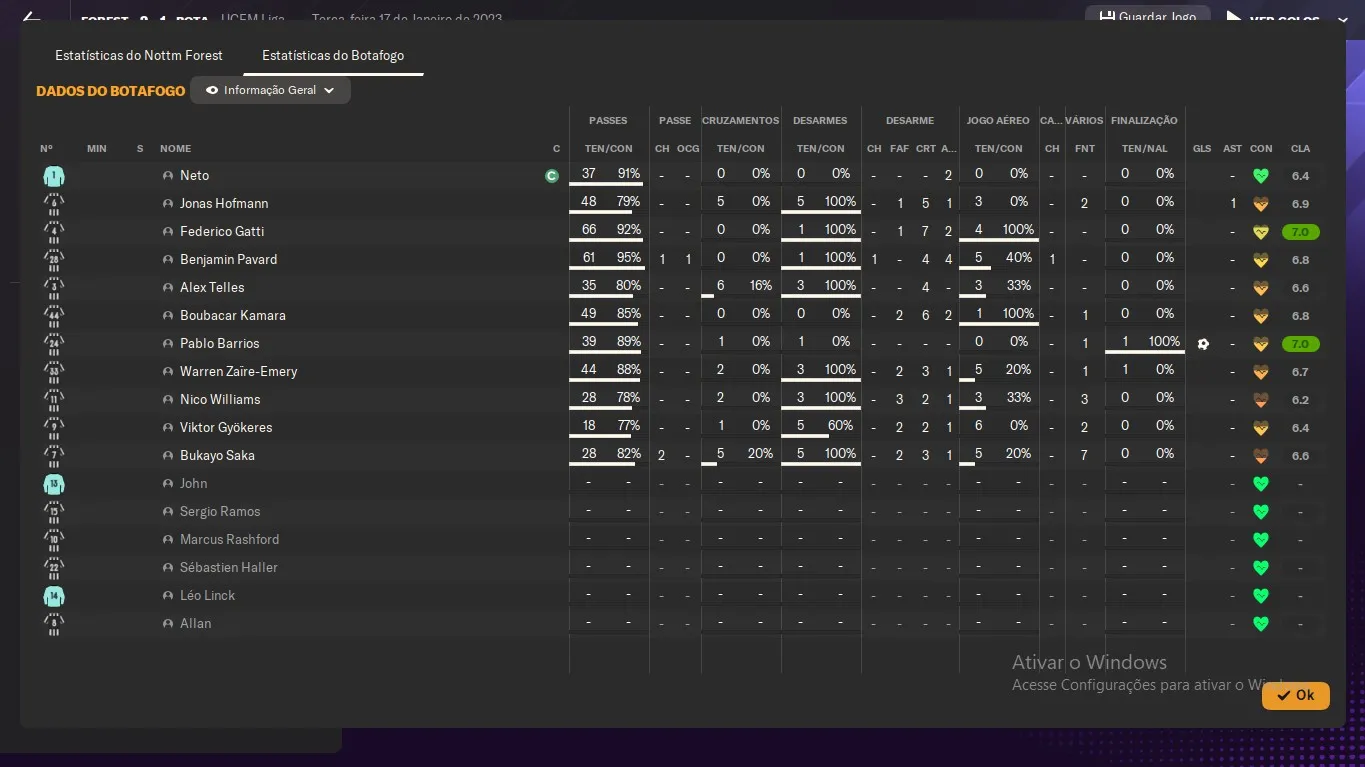
Task: Click Pablo Barrios' goal ball icon
Action: [x=1203, y=344]
